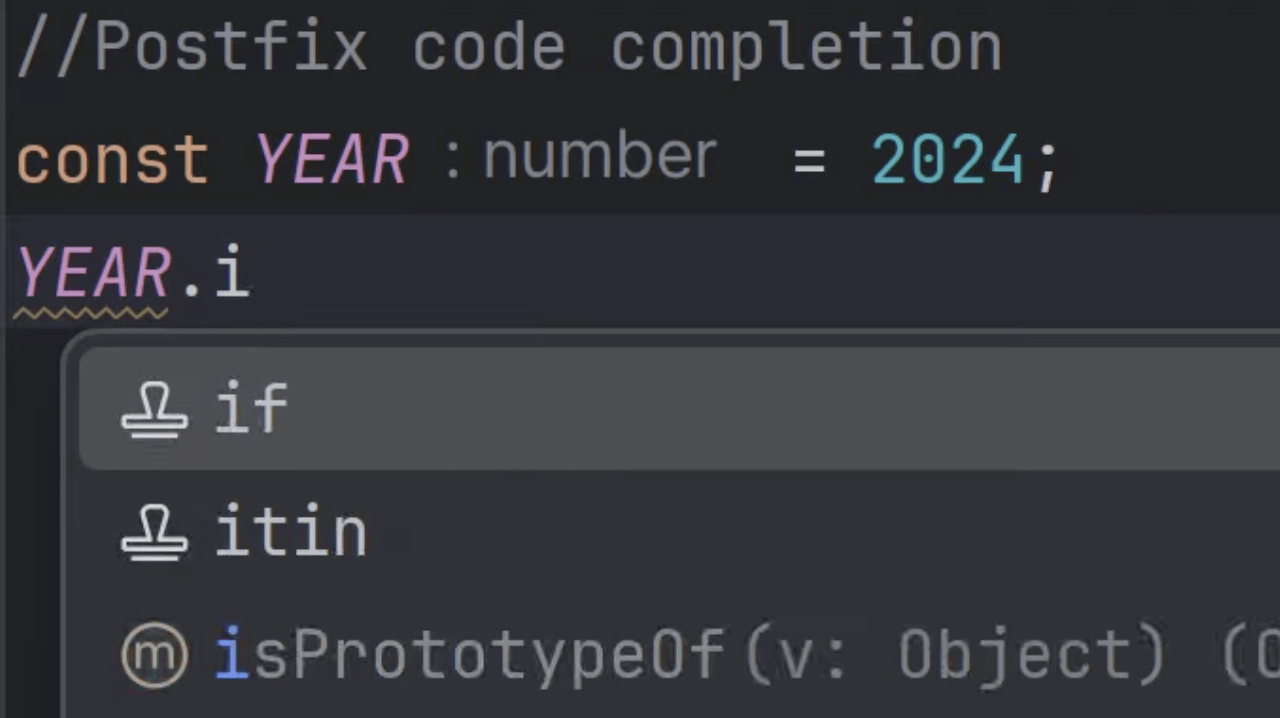Image resolution: width=1280 pixels, height=718 pixels.
Task: Click the semicolon ending the declaration
Action: pos(1048,158)
